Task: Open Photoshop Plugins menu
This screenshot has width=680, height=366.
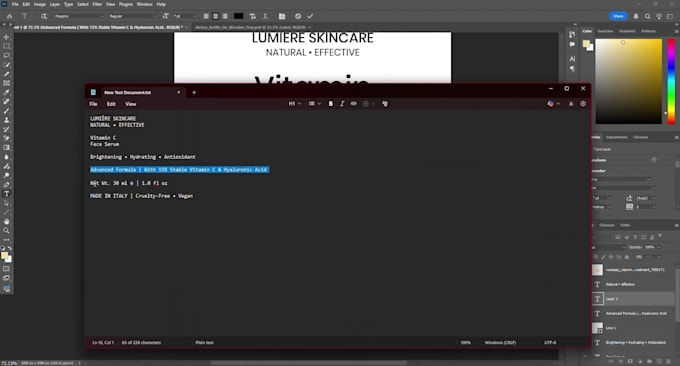Action: click(126, 4)
